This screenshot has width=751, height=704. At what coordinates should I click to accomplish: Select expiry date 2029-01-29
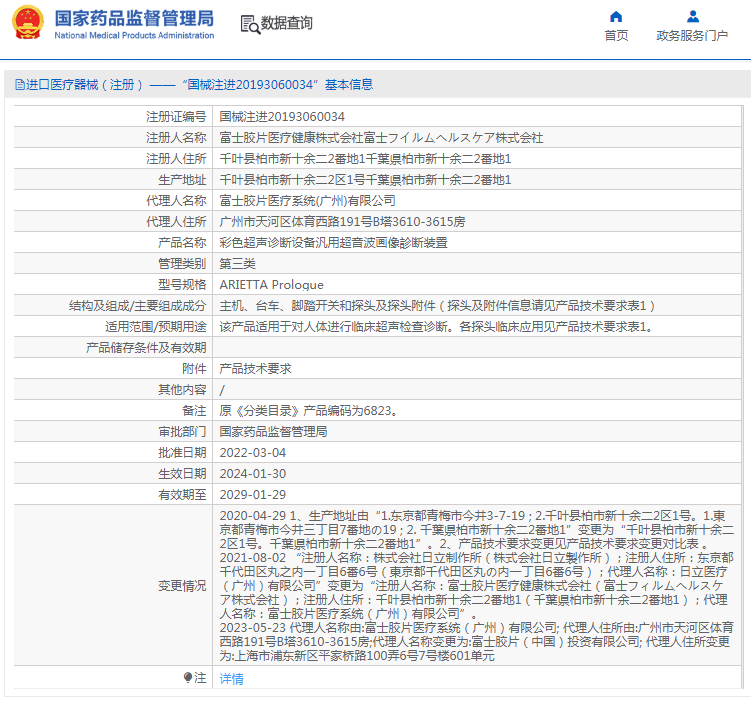coord(253,495)
